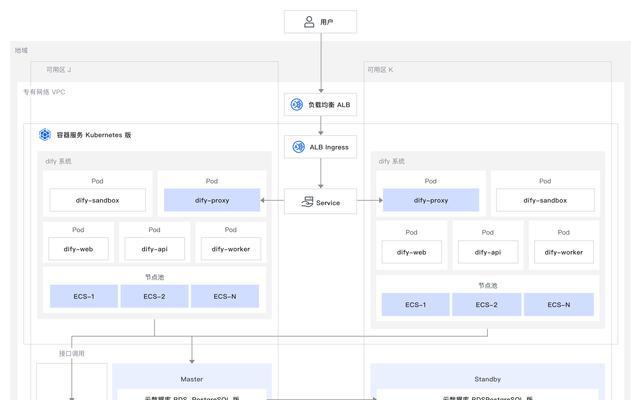
Task: Select the Standby database label
Action: 488,379
